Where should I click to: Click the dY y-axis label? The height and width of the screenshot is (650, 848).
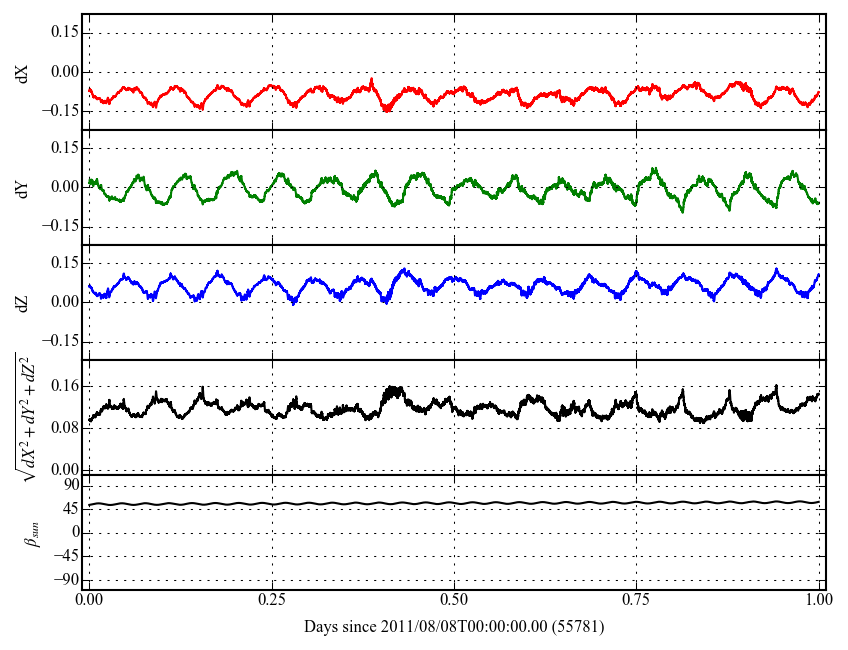point(24,187)
